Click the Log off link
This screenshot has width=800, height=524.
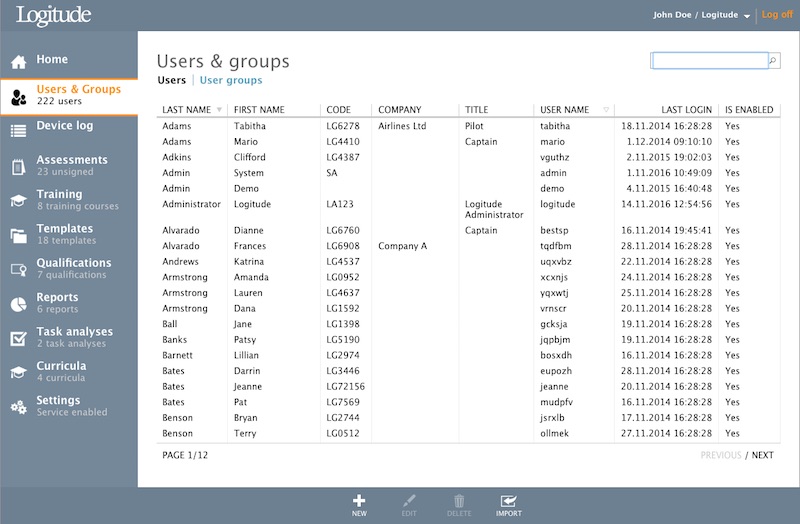pyautogui.click(x=777, y=15)
